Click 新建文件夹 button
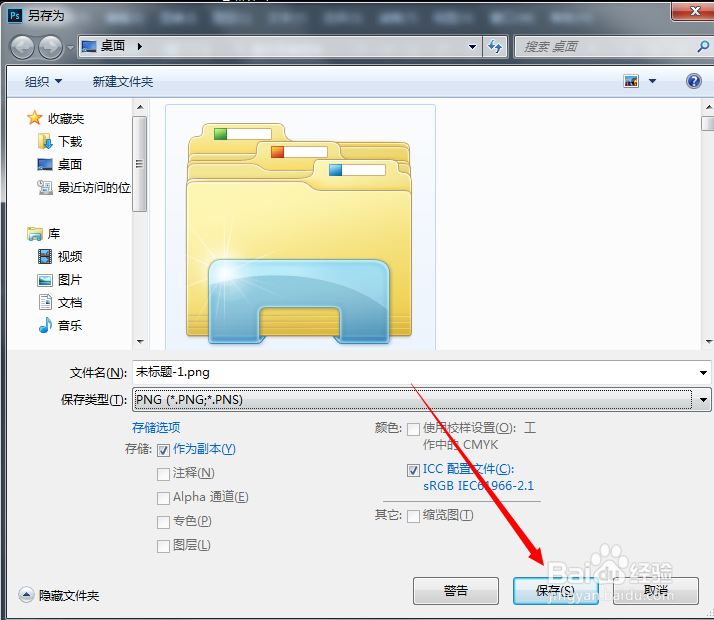 [122, 81]
